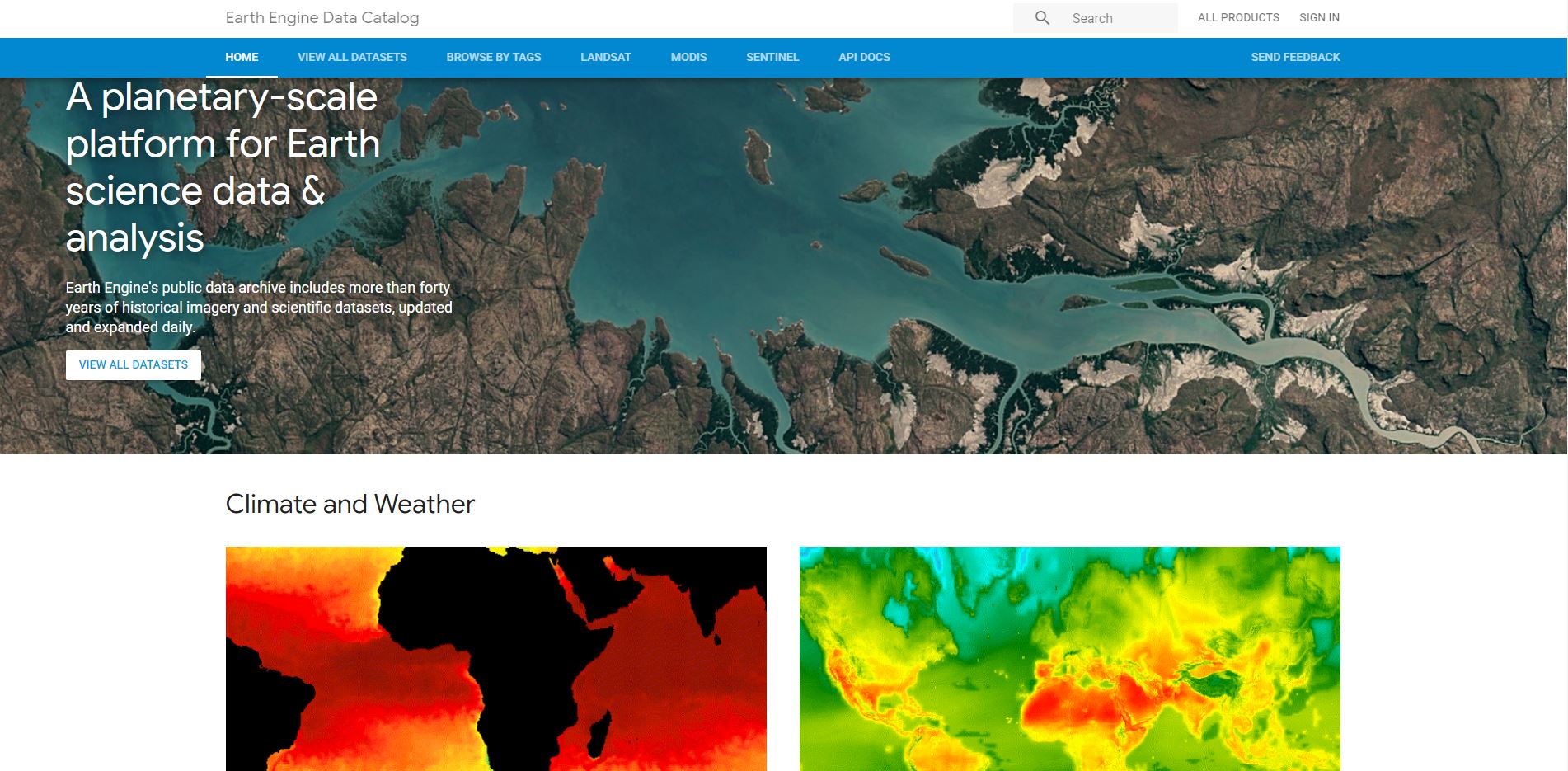1568x771 pixels.
Task: Click SEND FEEDBACK link
Action: 1295,57
